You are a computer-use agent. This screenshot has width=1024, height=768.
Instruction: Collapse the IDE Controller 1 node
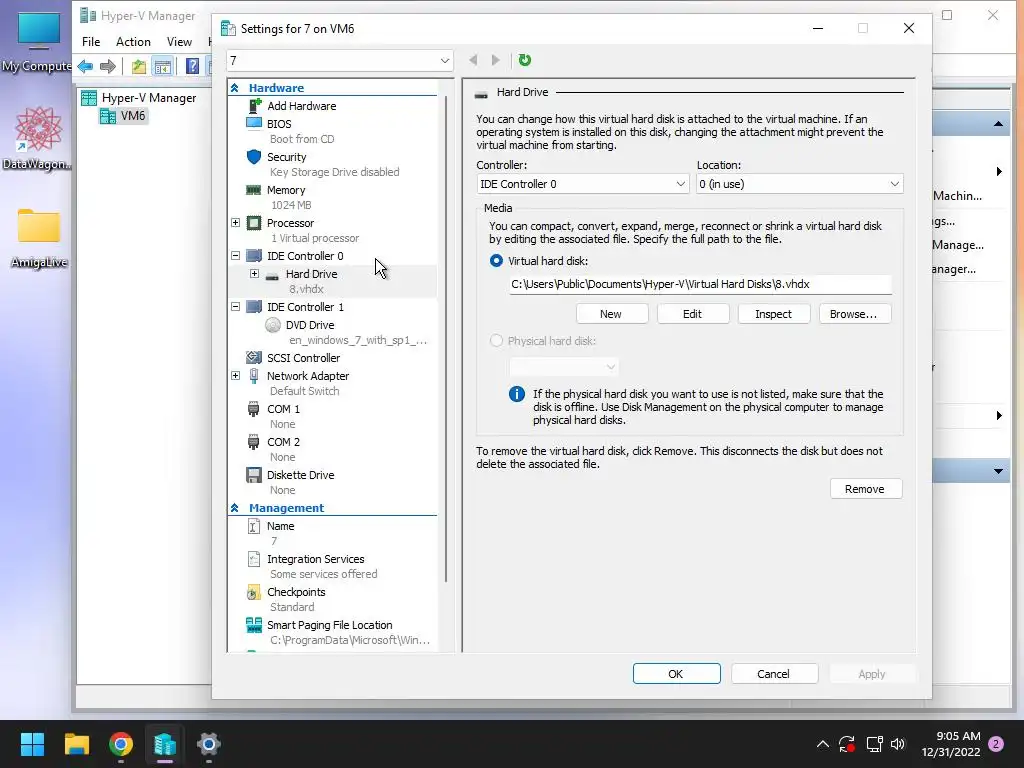pyautogui.click(x=236, y=307)
